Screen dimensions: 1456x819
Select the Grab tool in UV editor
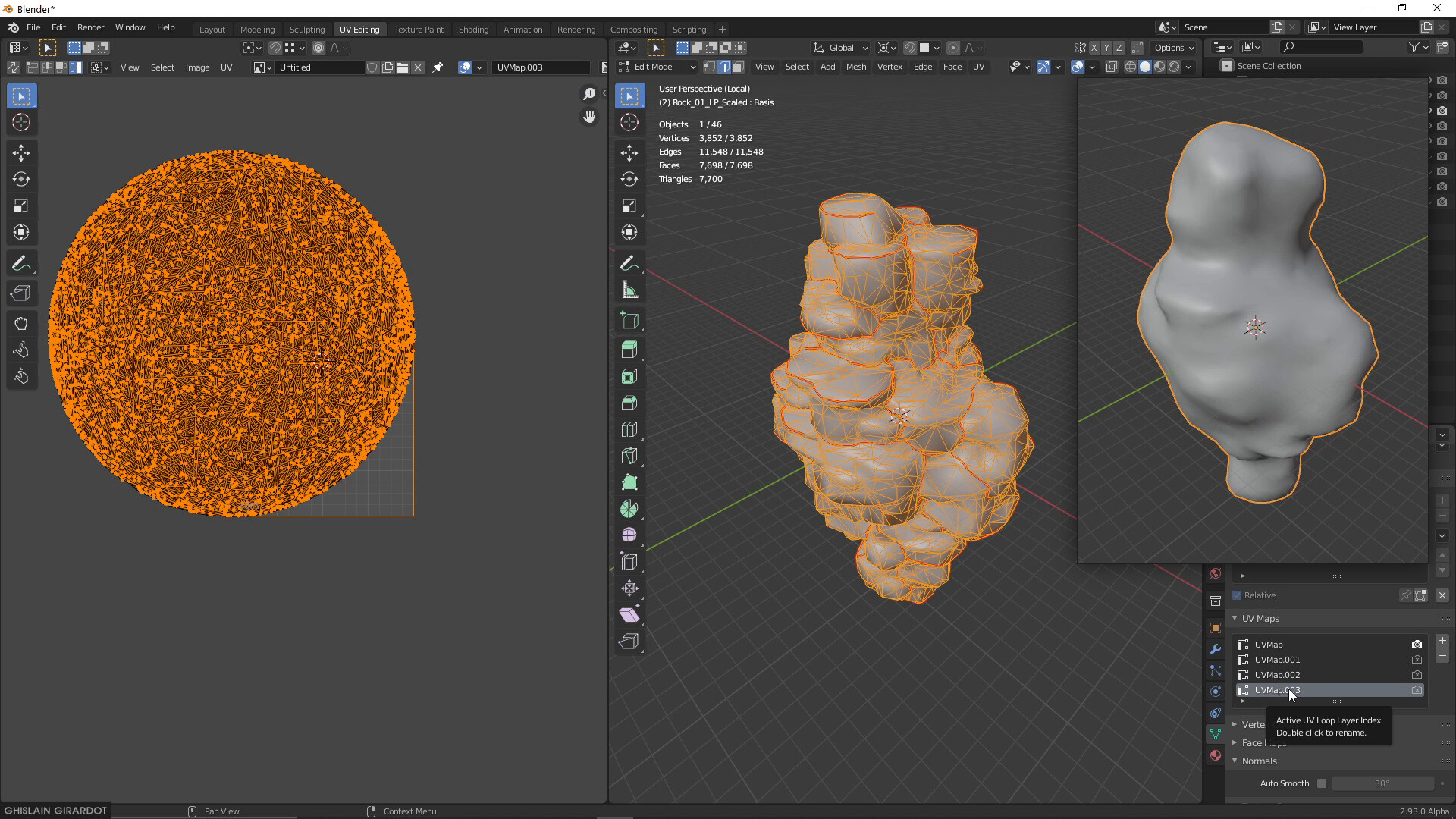[21, 324]
